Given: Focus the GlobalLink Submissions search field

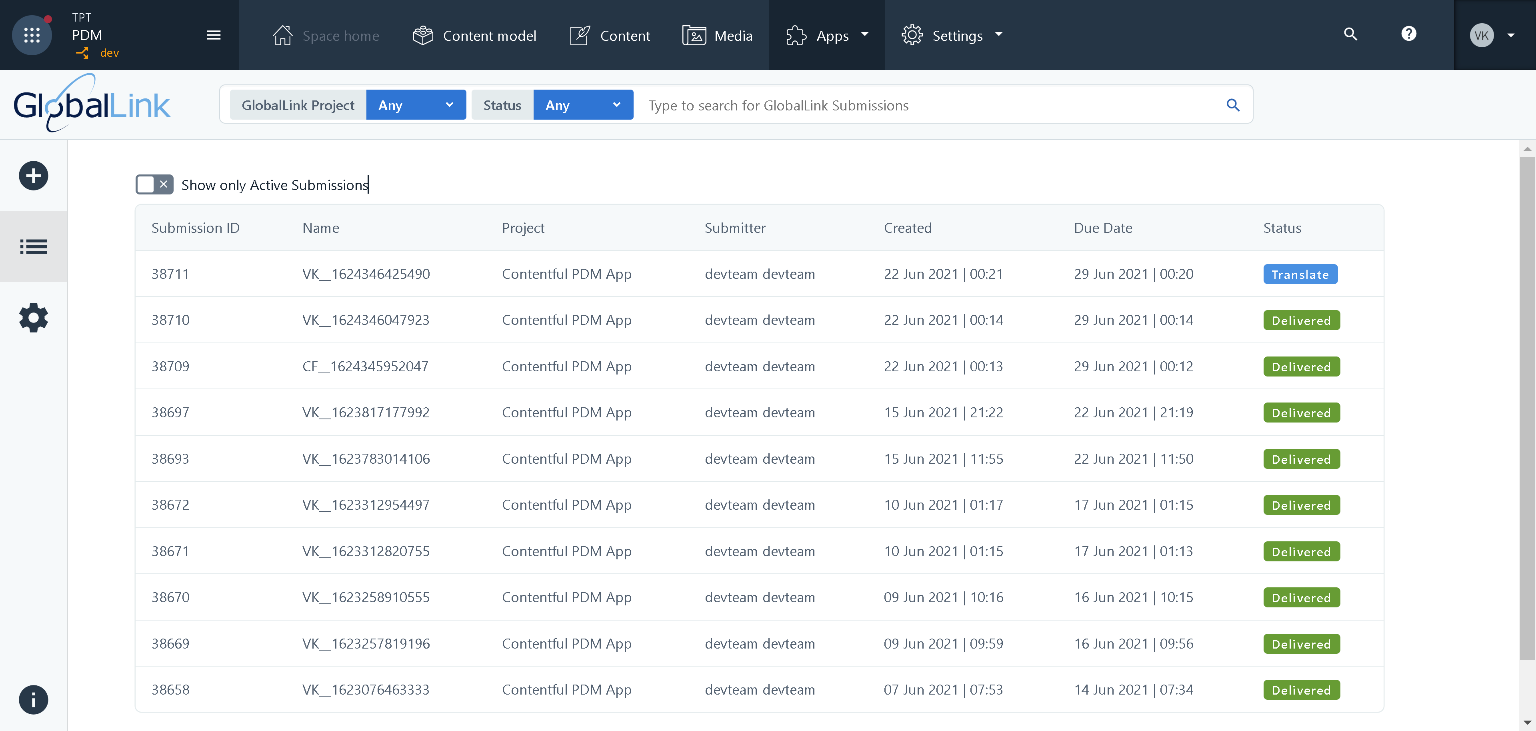Looking at the screenshot, I should coord(930,105).
